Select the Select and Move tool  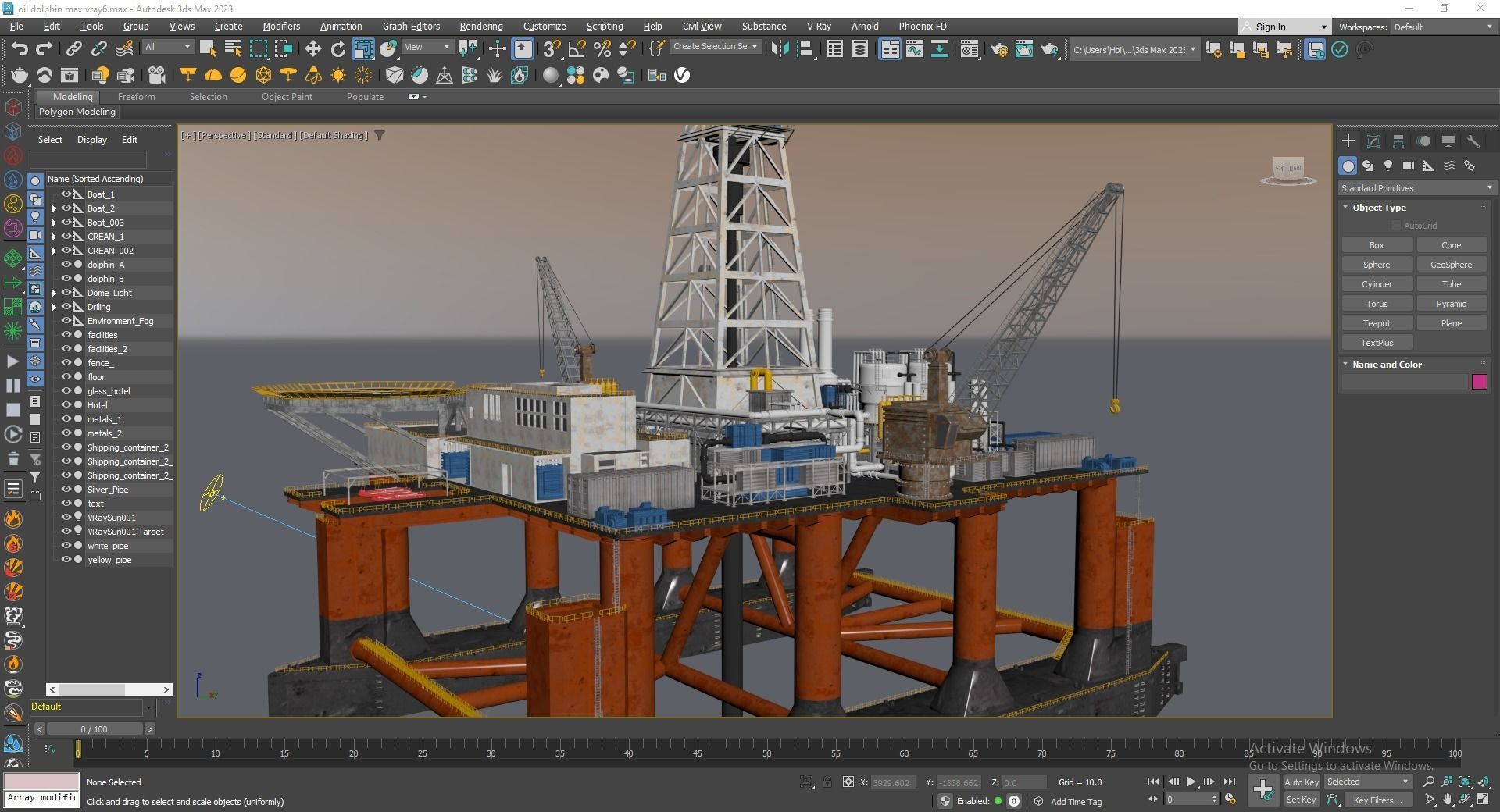[312, 49]
